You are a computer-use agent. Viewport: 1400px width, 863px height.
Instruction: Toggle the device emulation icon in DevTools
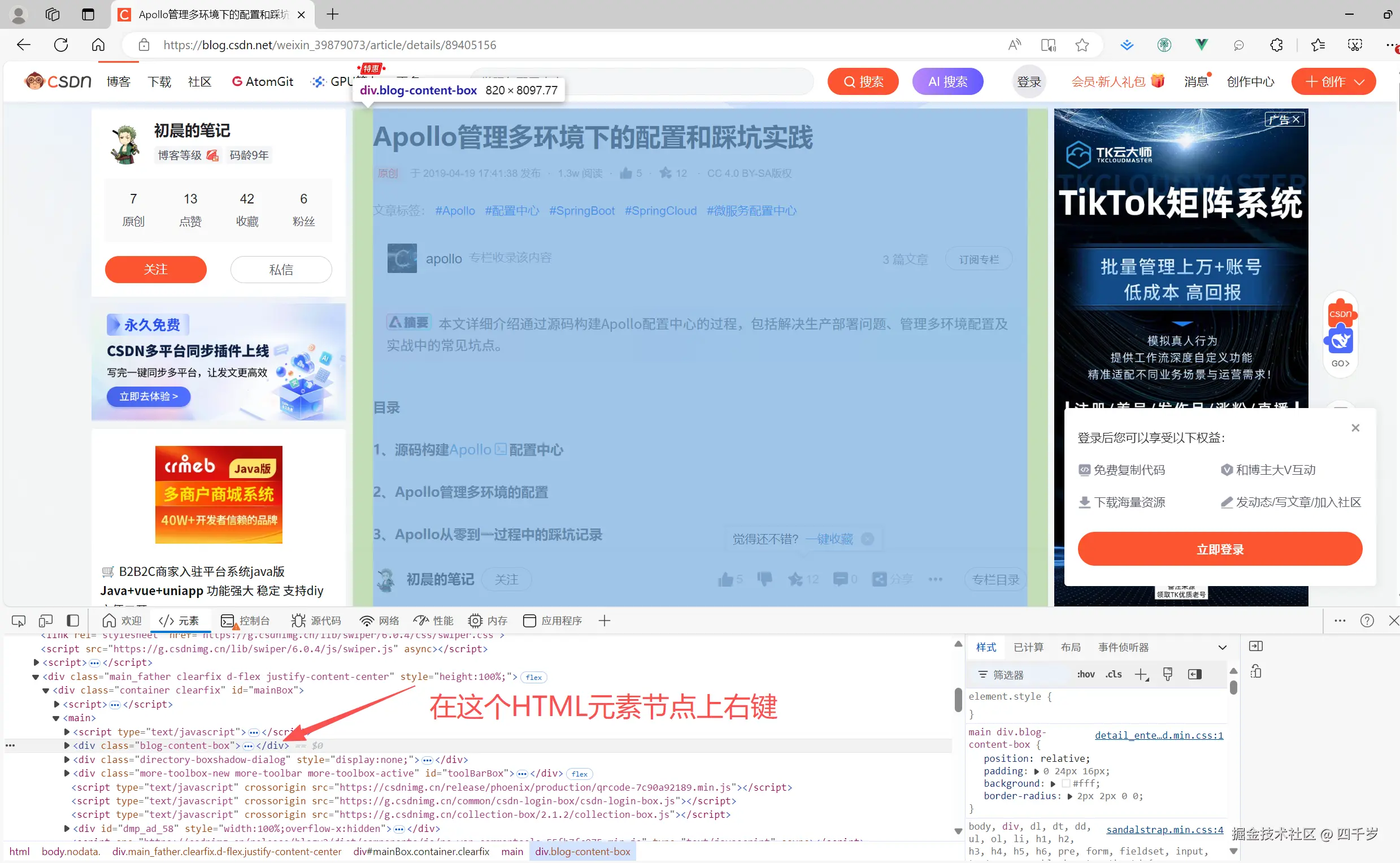pyautogui.click(x=45, y=621)
